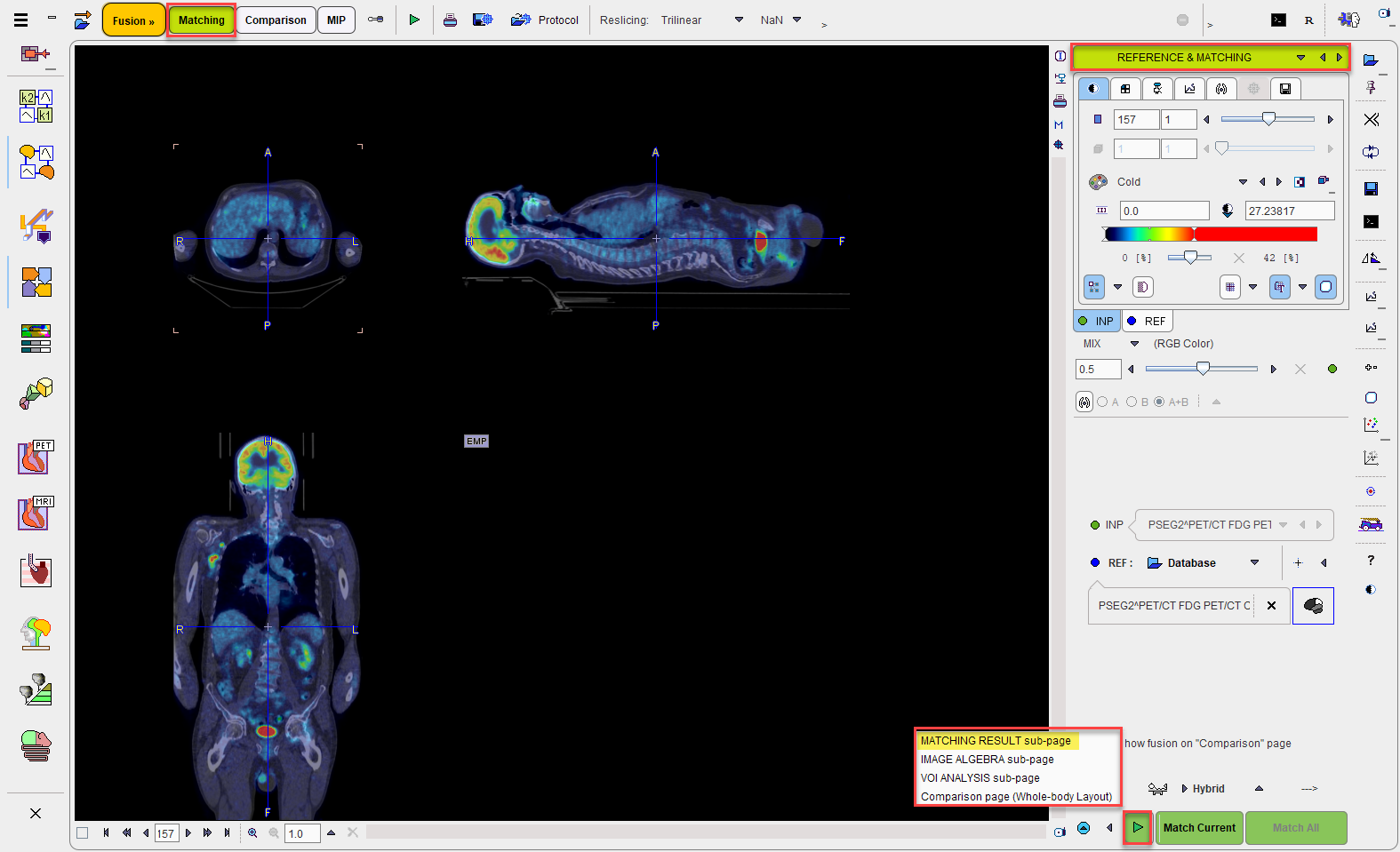
Task: Switch to the Comparison page
Action: click(x=276, y=20)
